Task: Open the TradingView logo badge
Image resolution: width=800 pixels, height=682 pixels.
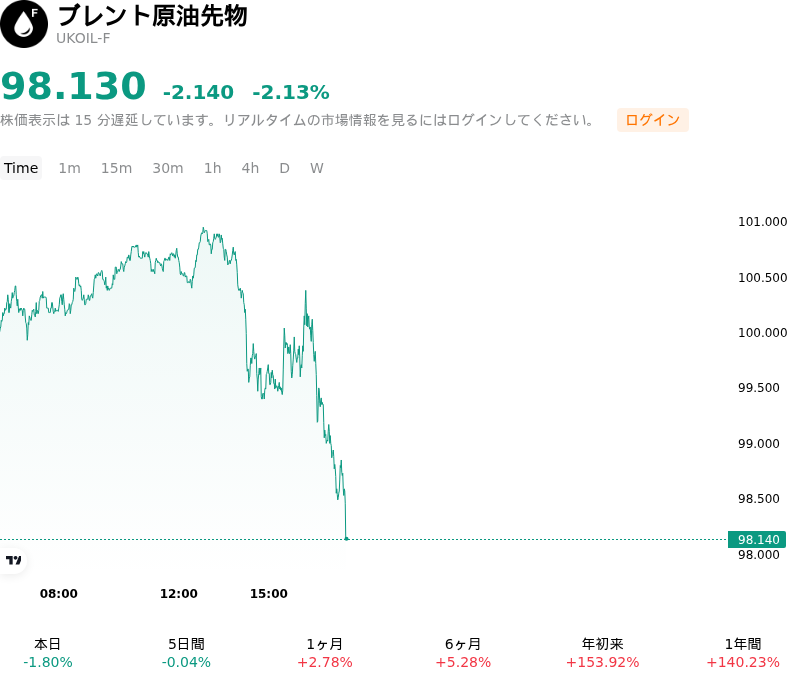Action: tap(13, 561)
